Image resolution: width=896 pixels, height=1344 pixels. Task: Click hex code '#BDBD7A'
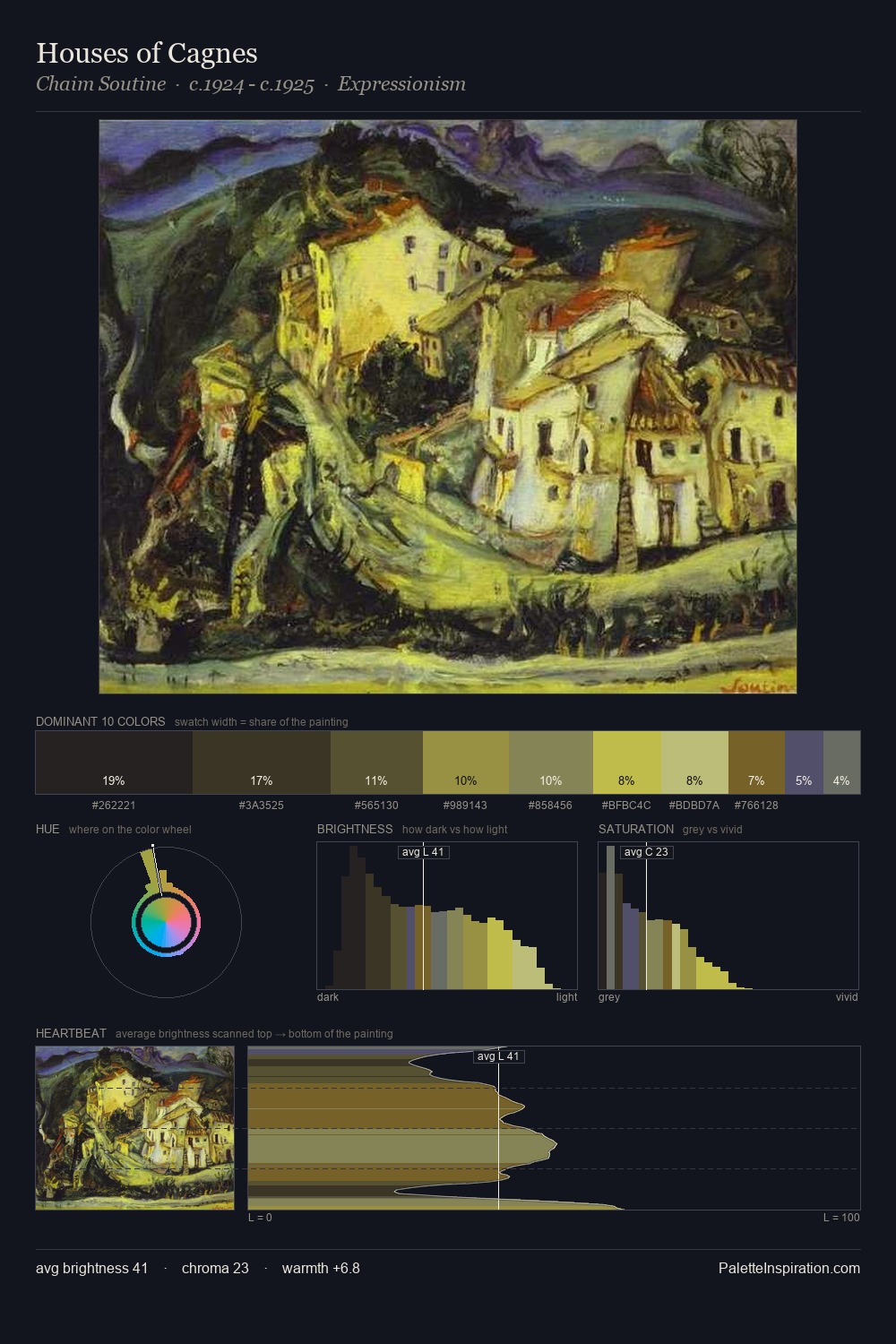coord(694,806)
